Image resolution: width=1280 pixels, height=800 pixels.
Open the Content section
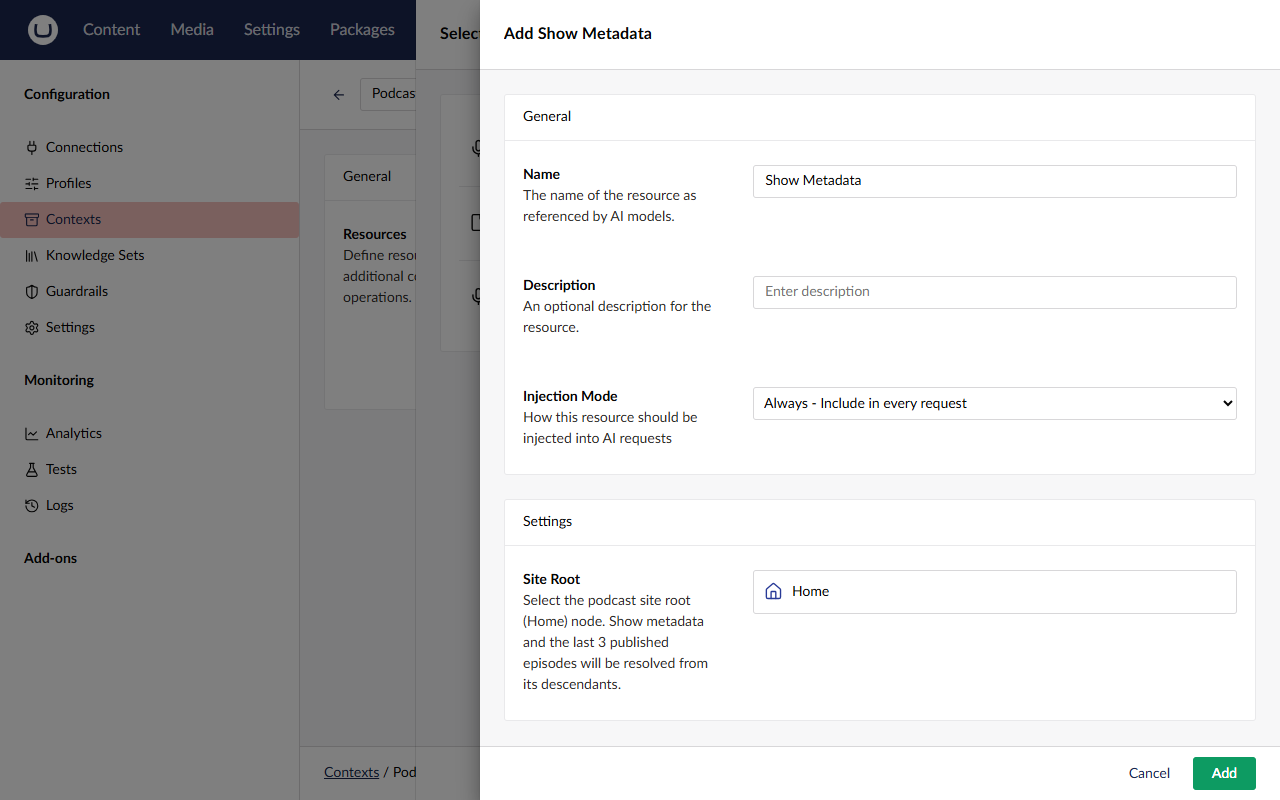111,30
